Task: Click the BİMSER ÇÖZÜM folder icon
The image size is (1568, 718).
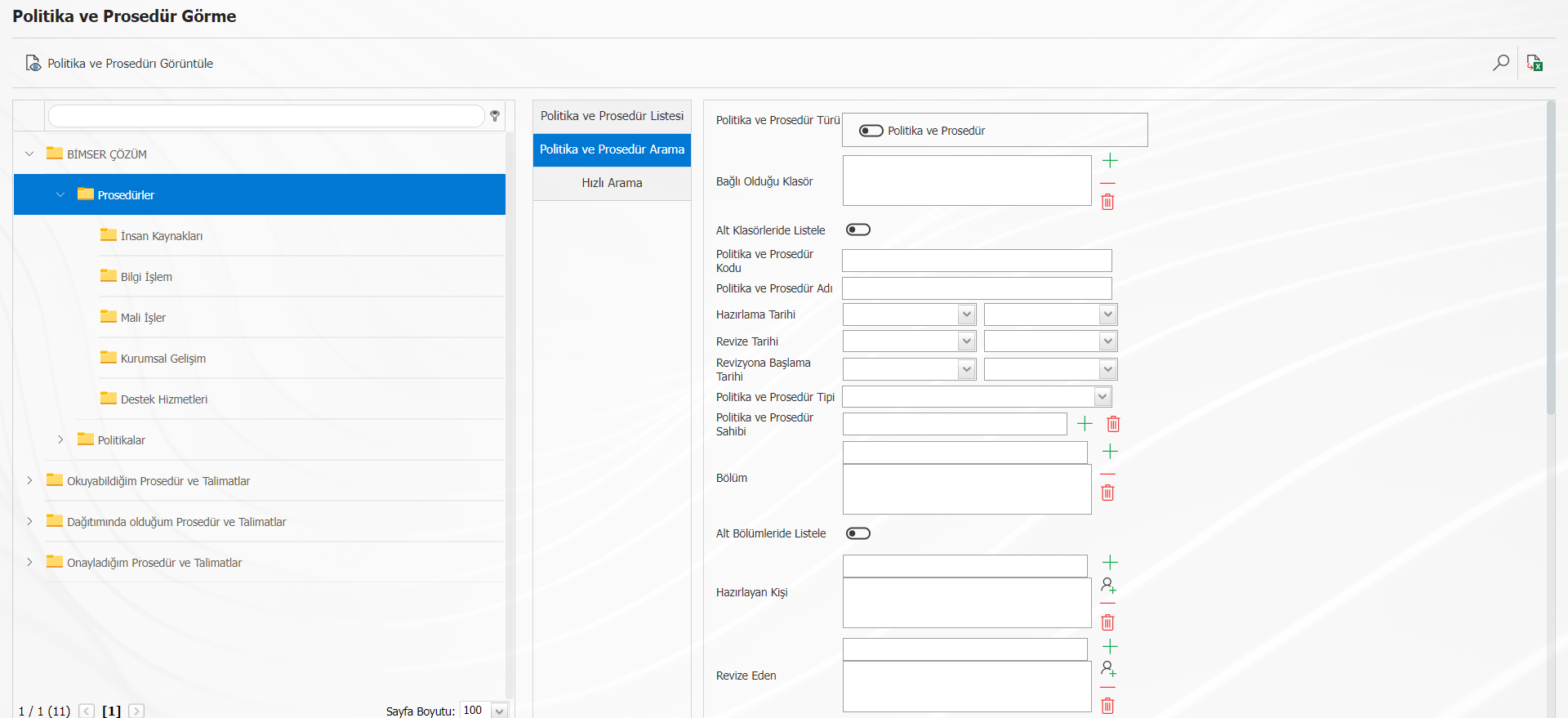Action: (x=55, y=153)
